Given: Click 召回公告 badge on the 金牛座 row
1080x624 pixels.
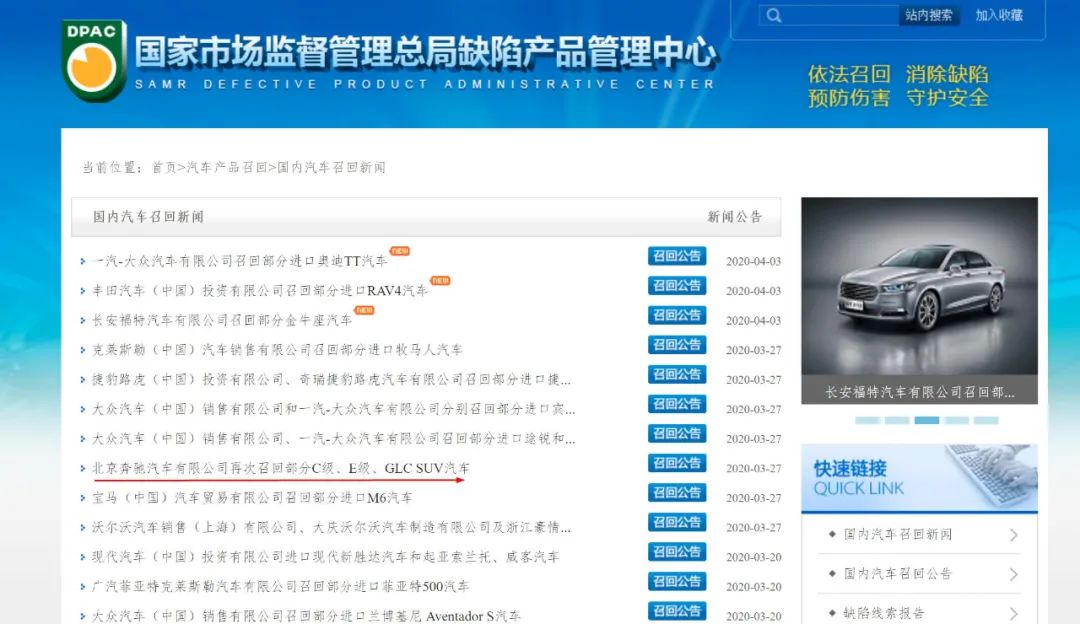Looking at the screenshot, I should click(x=677, y=315).
